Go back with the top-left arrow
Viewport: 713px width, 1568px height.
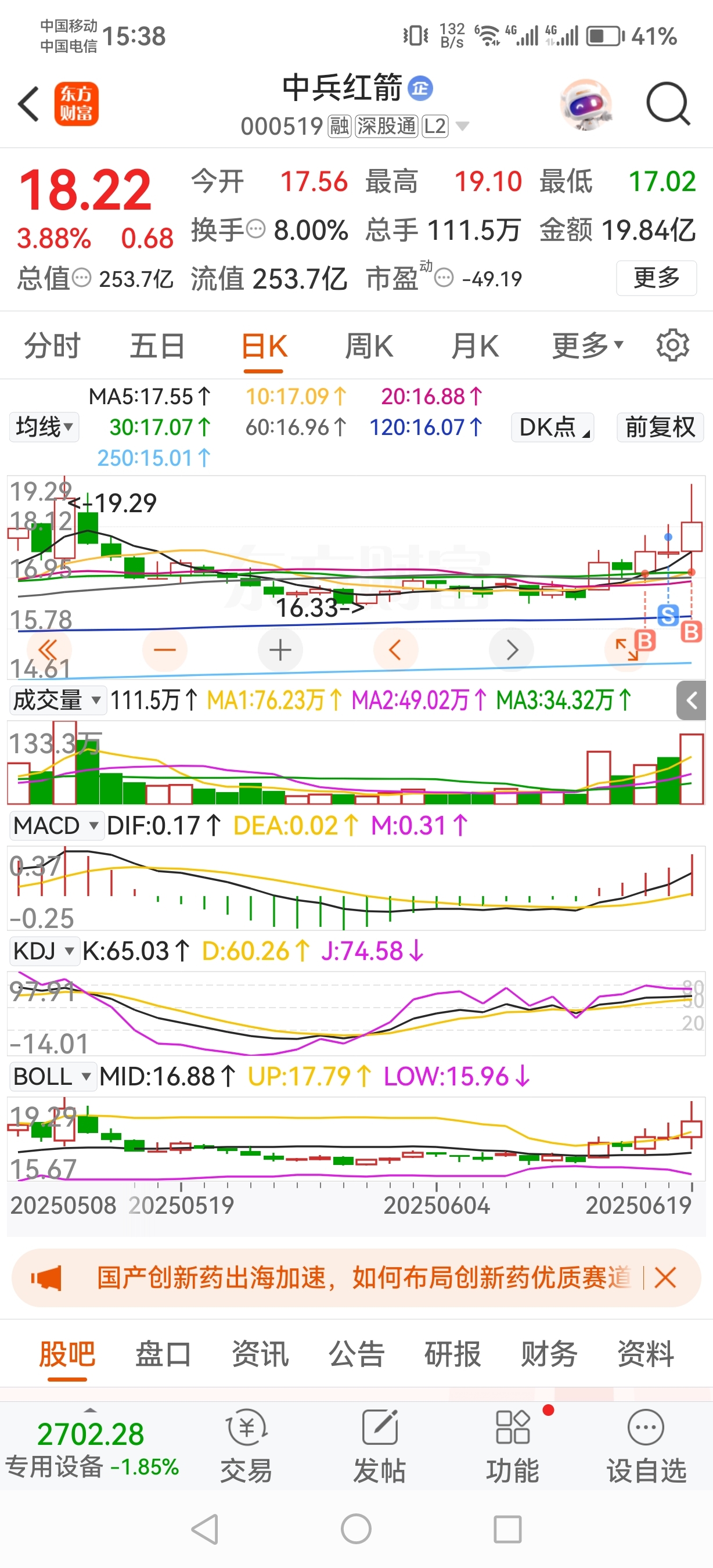28,103
